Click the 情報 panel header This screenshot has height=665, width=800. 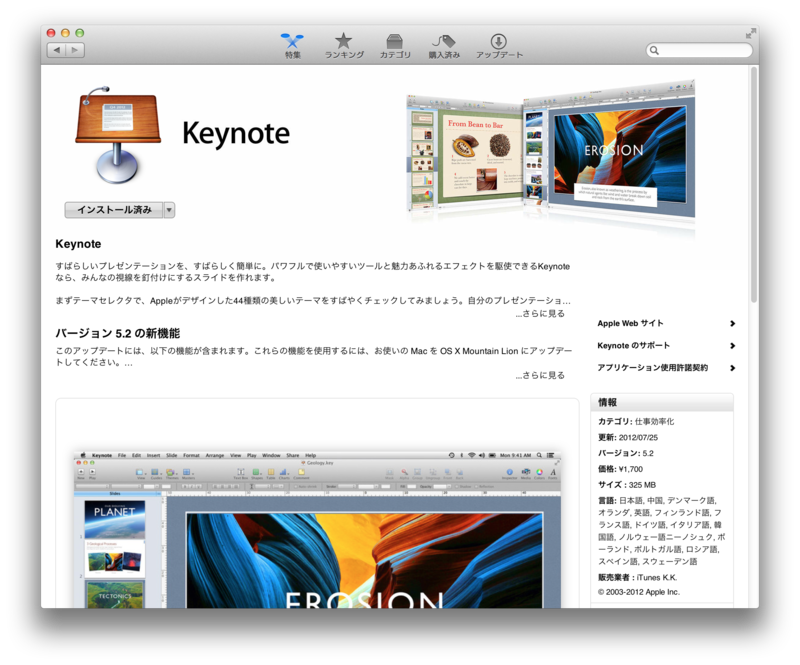tap(662, 402)
